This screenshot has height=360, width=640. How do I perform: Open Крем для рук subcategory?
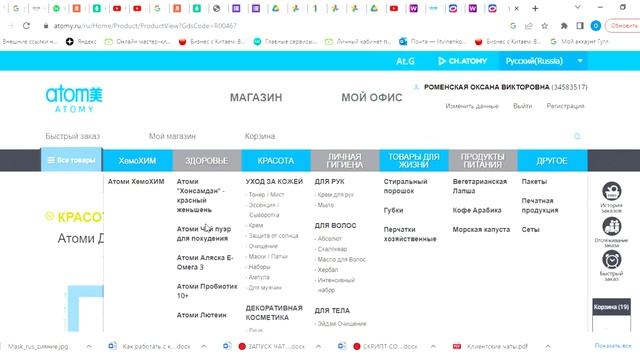point(336,195)
